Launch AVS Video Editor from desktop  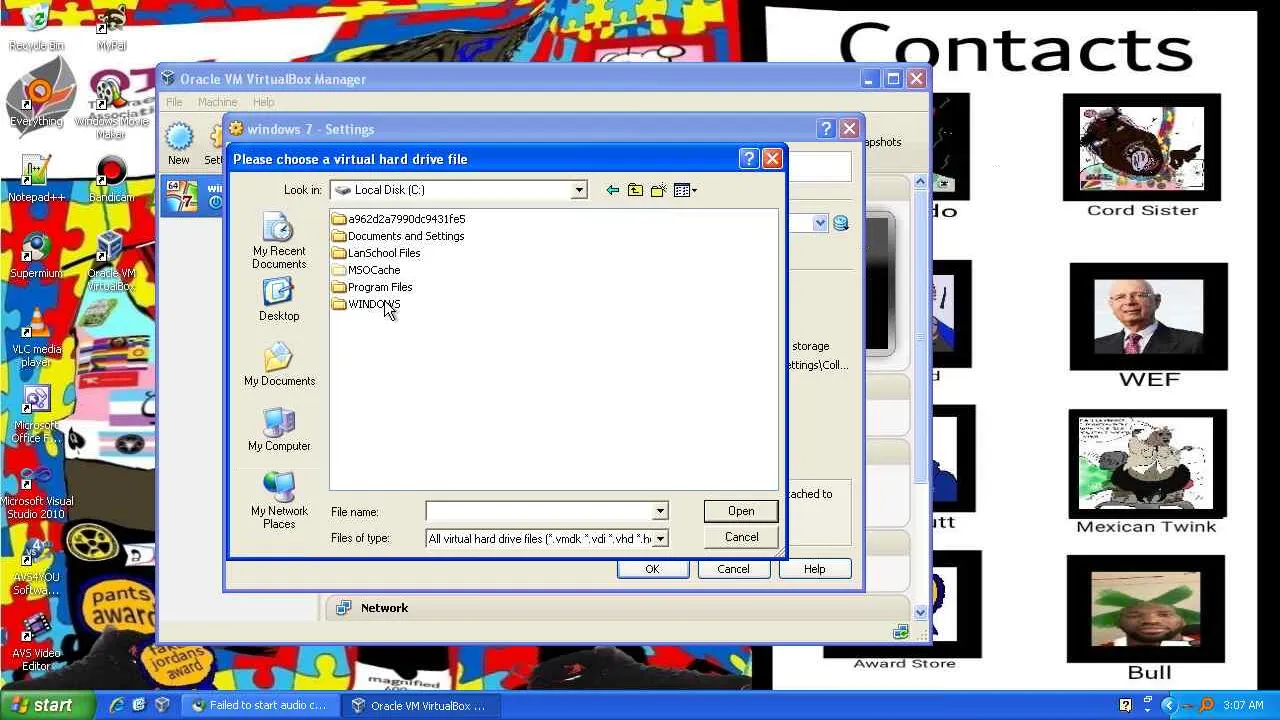pos(36,642)
